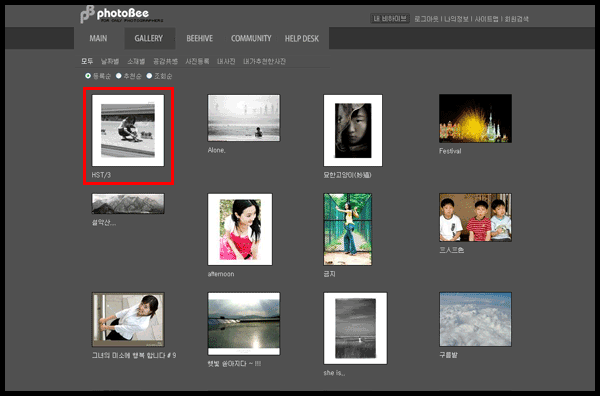
Task: Open the afternoon woman photo thumbnail
Action: 240,229
